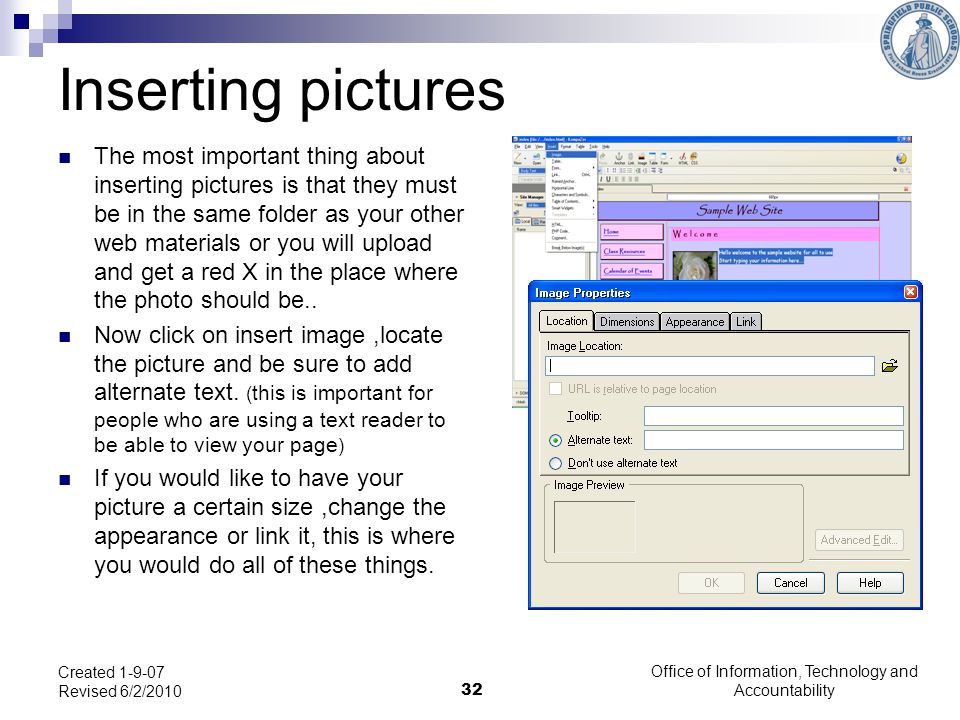Choose Image from the Insert menu
960x720 pixels.
tap(571, 155)
